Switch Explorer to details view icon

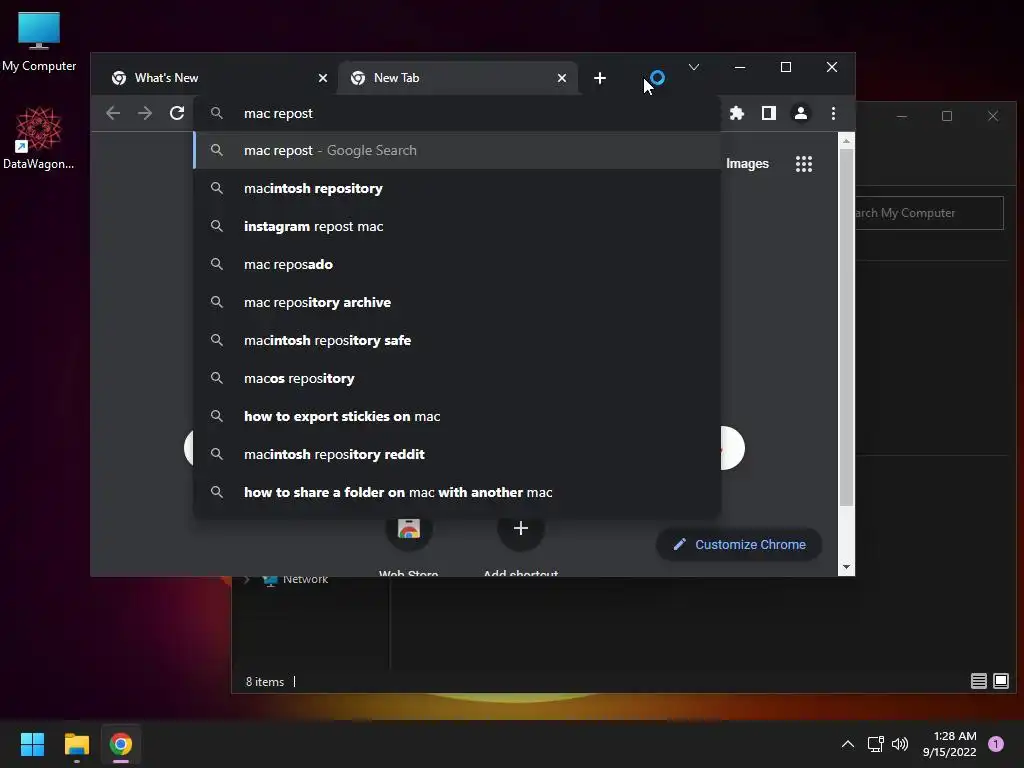978,681
